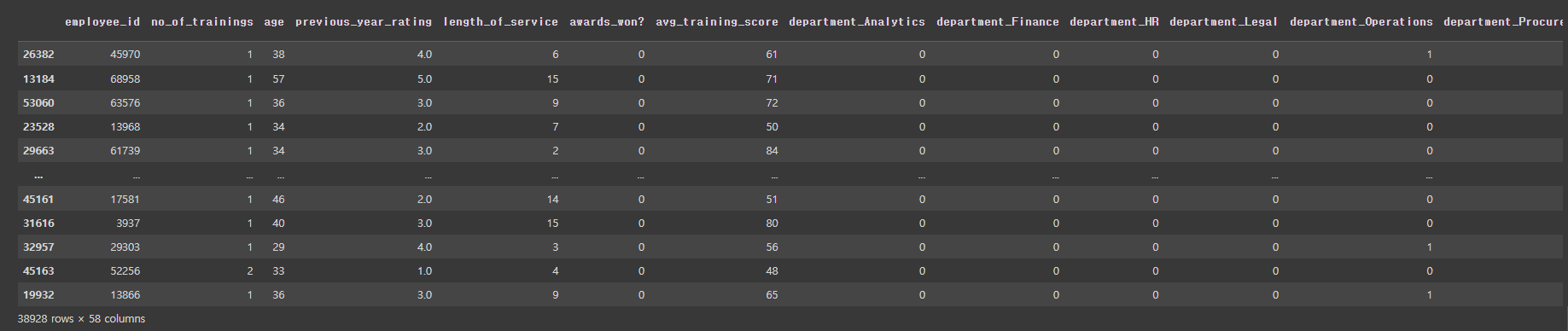Click age value 46 in row 45161
This screenshot has height=331, width=1568.
(x=278, y=199)
